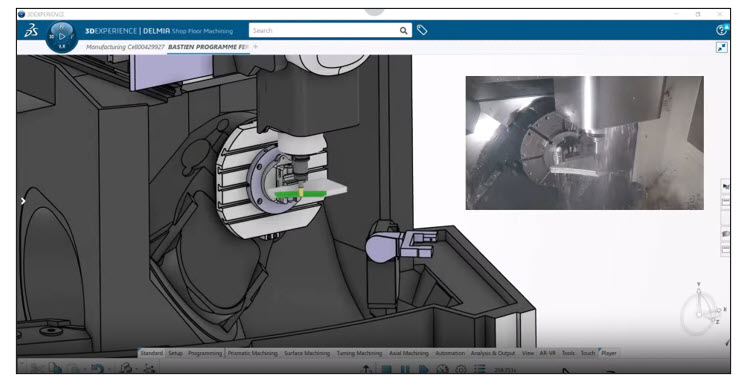Open the 6WTags tag icon
The width and height of the screenshot is (744, 387).
(422, 30)
